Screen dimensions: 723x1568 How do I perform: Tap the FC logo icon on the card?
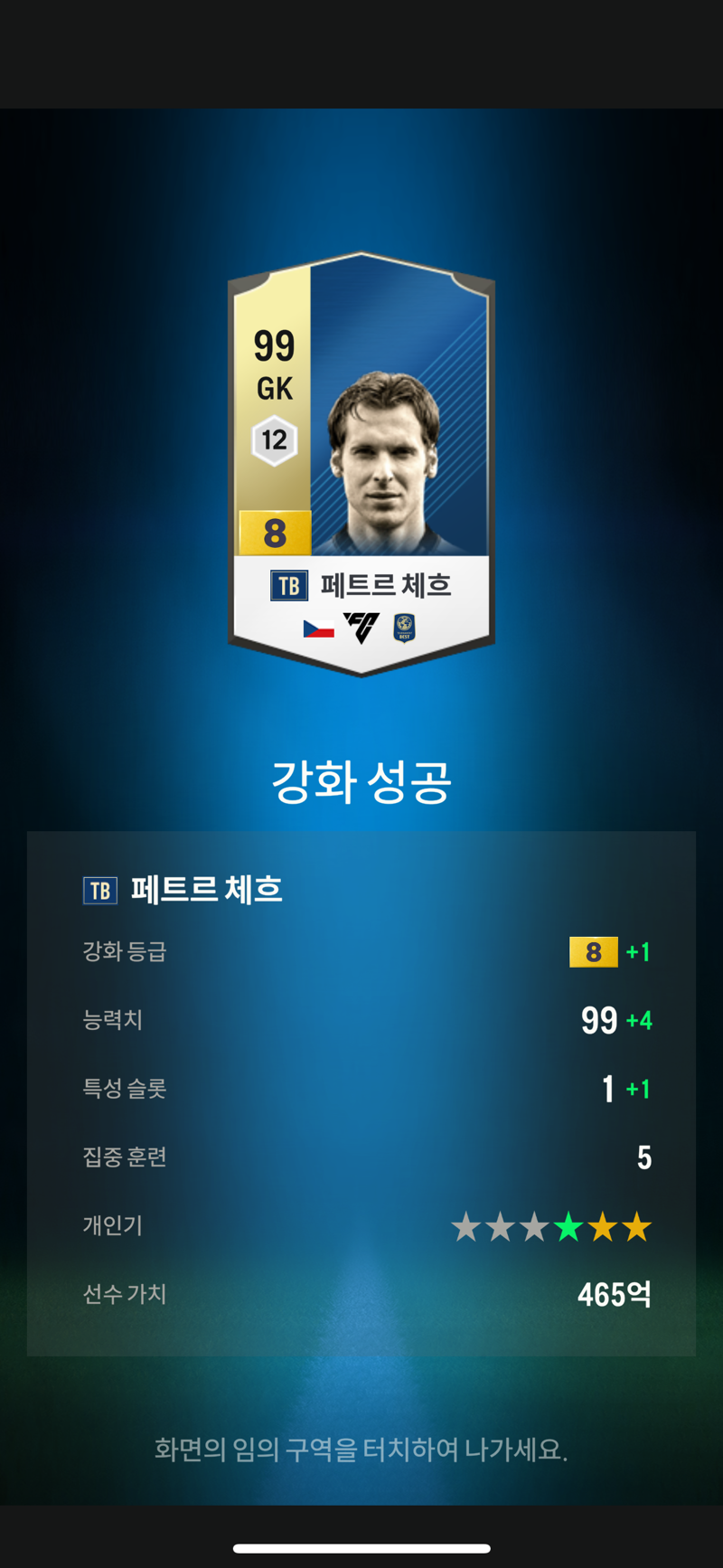click(x=361, y=628)
